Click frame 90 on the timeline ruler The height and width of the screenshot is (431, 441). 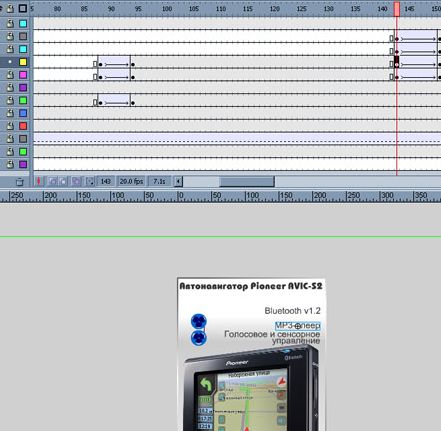(111, 9)
